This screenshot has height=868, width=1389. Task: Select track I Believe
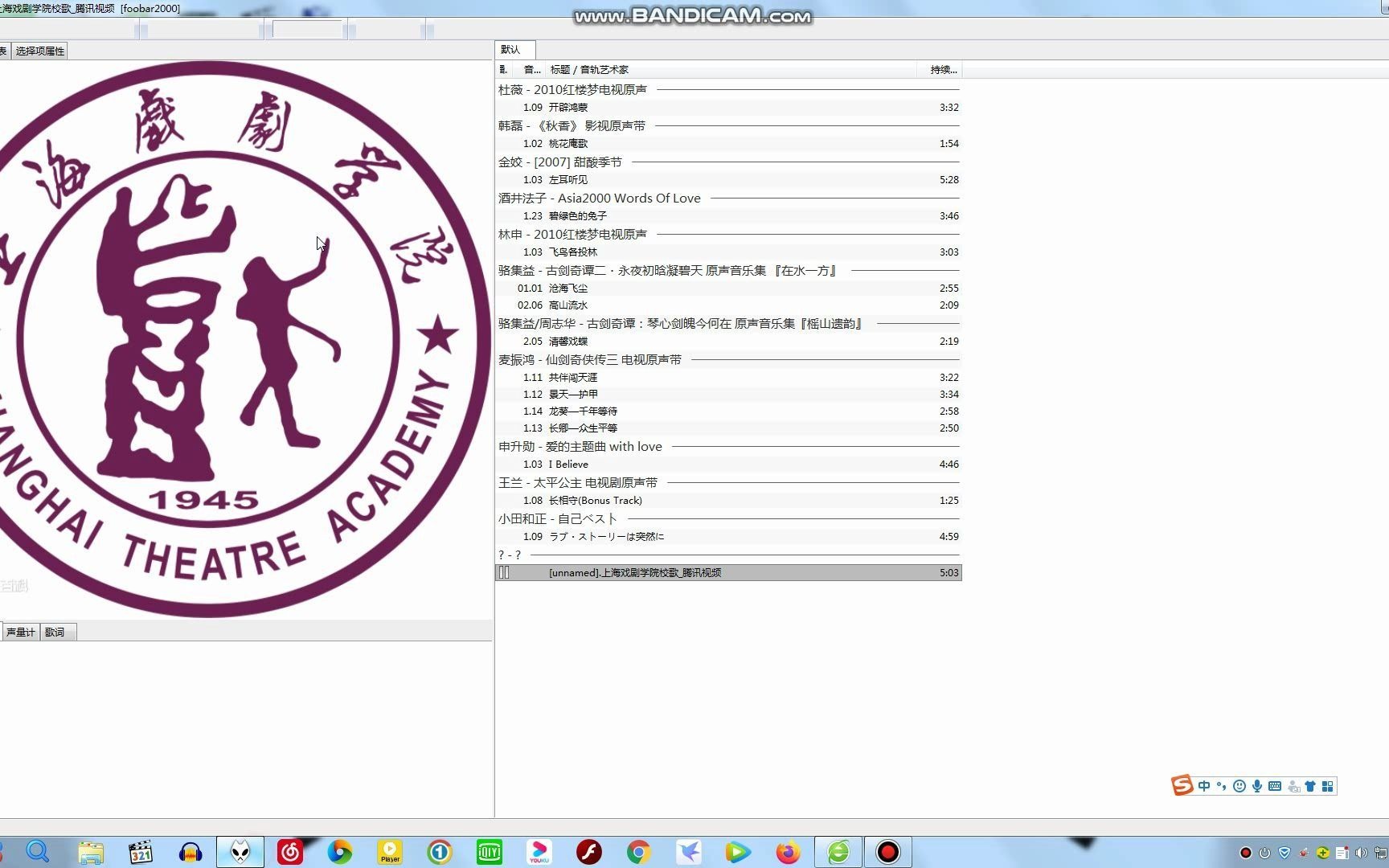coord(728,465)
